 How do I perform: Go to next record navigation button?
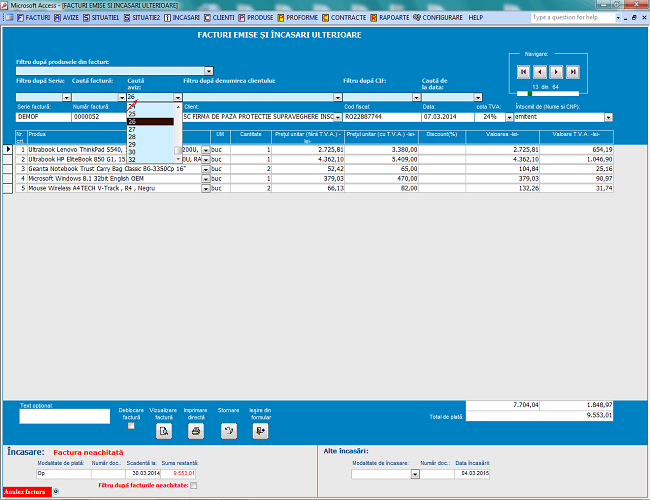tap(556, 72)
